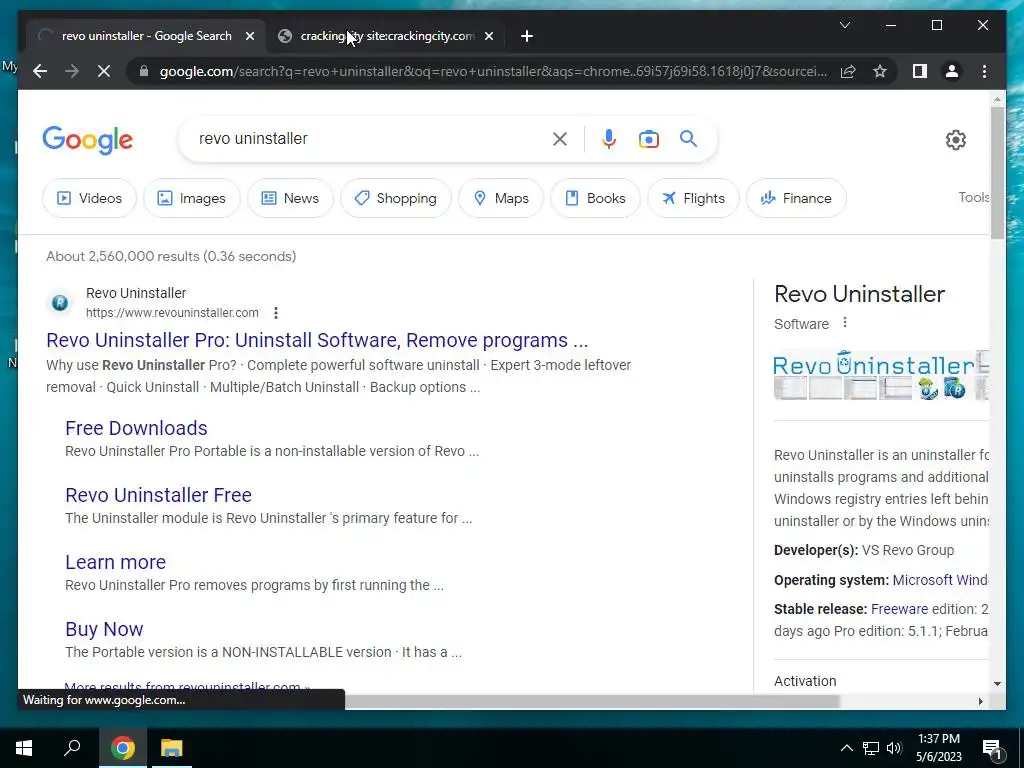Image resolution: width=1024 pixels, height=768 pixels.
Task: Stop page loading with the X button
Action: 104,71
